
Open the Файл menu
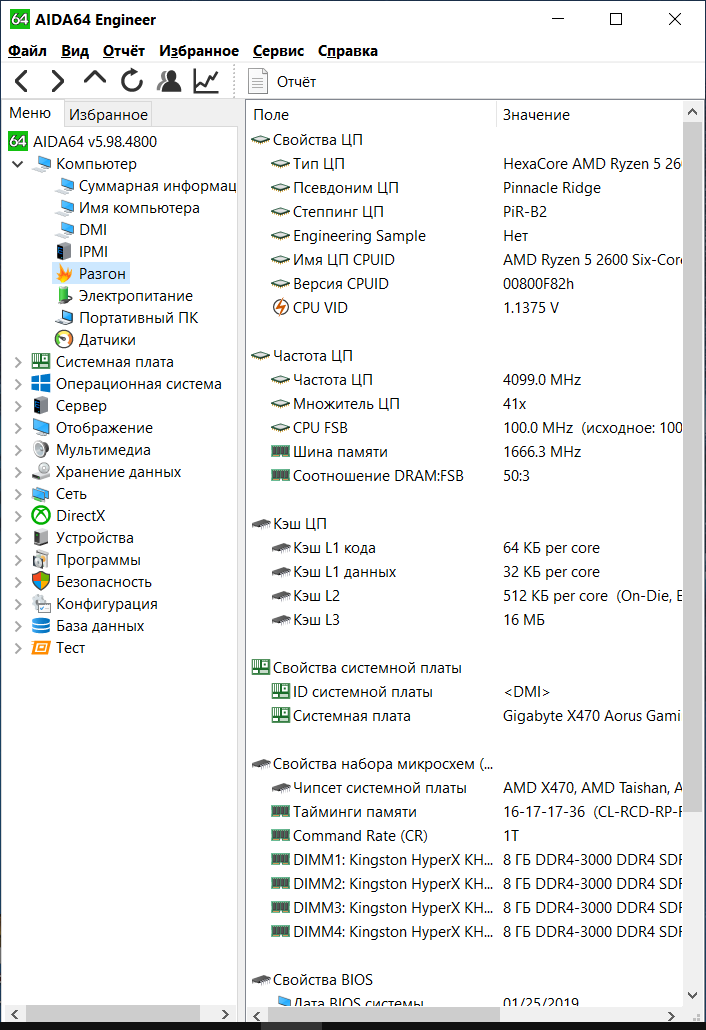pos(27,51)
